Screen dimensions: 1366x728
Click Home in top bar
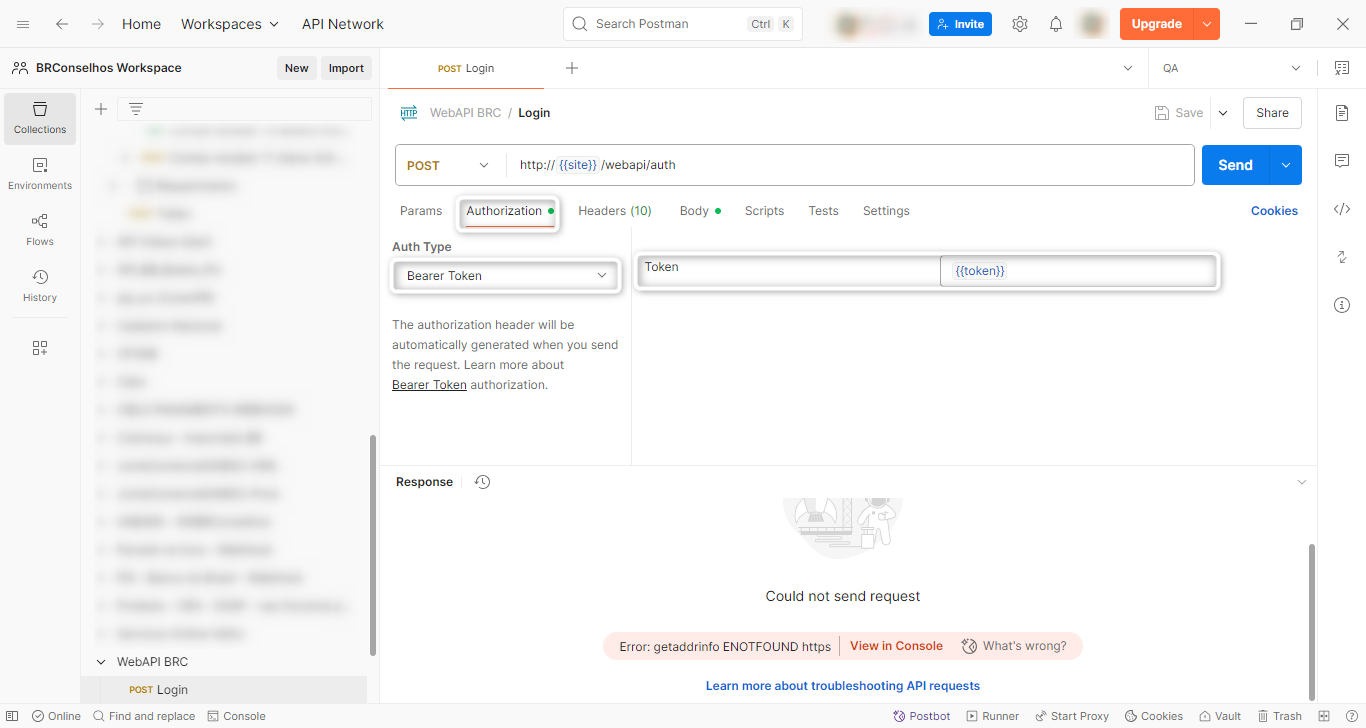point(141,24)
